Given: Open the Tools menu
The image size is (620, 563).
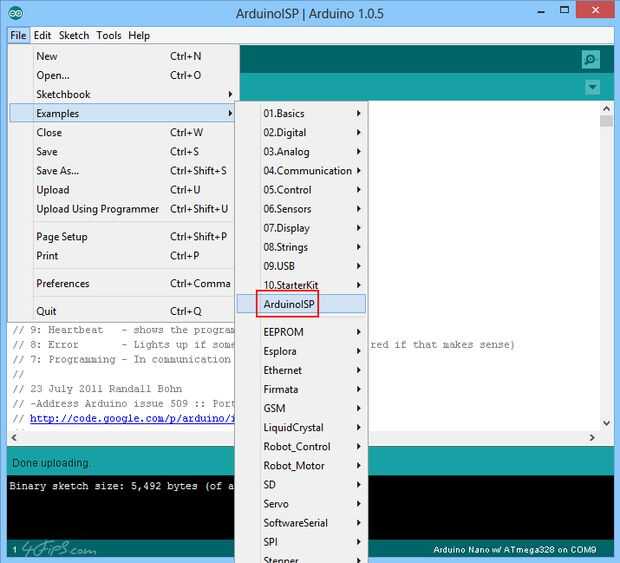Looking at the screenshot, I should (109, 36).
